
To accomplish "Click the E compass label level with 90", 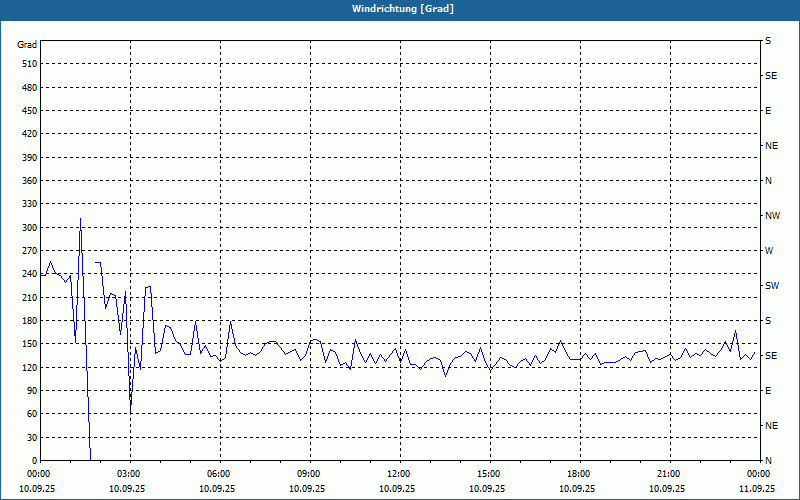I will pos(768,391).
